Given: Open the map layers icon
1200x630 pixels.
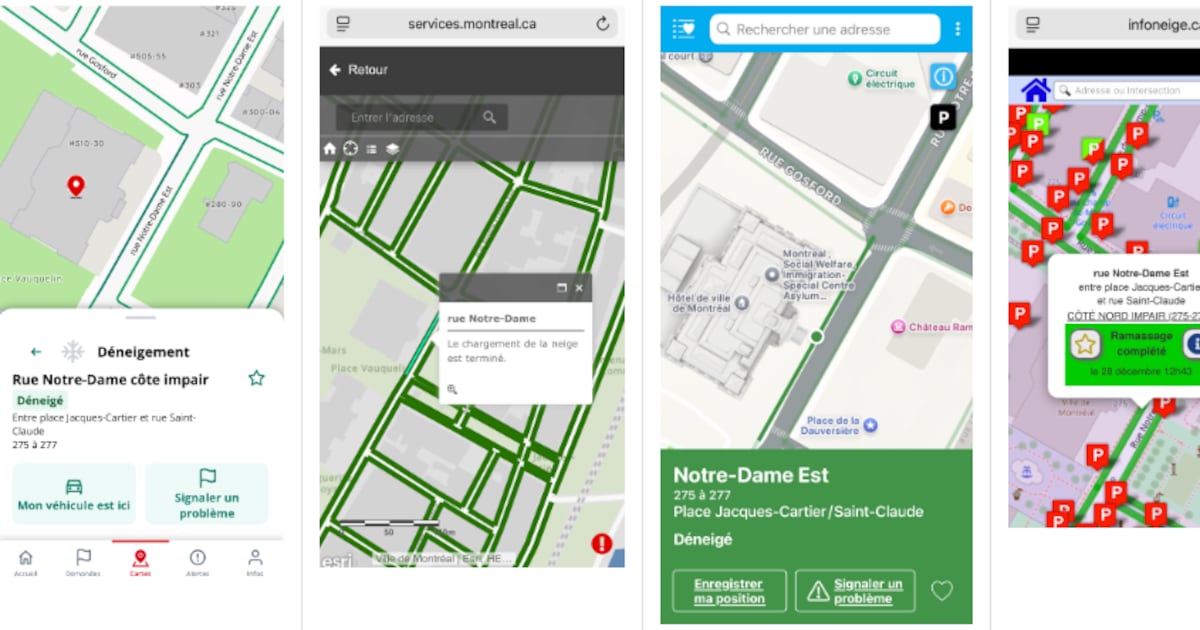Looking at the screenshot, I should coord(392,149).
